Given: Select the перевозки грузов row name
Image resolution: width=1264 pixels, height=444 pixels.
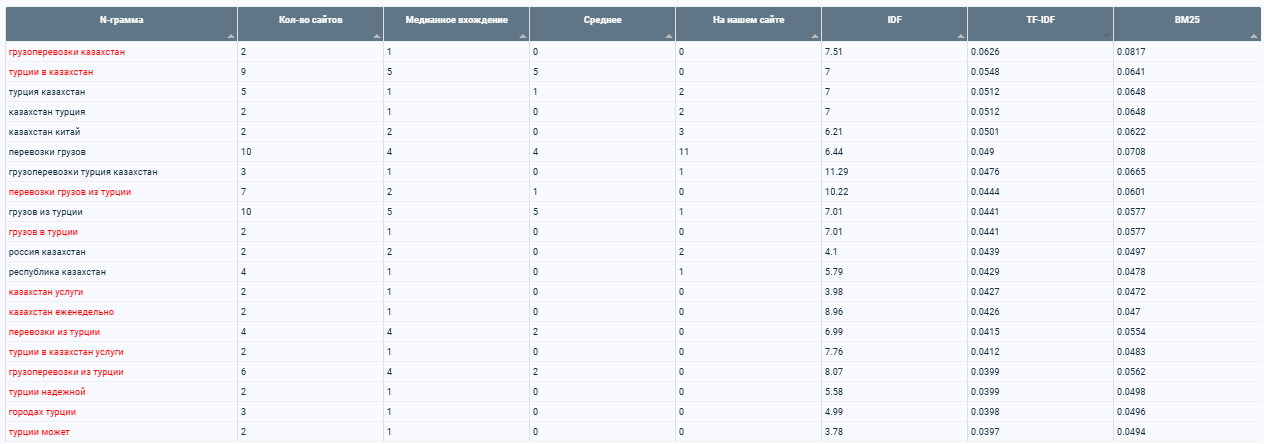Looking at the screenshot, I should [x=47, y=151].
